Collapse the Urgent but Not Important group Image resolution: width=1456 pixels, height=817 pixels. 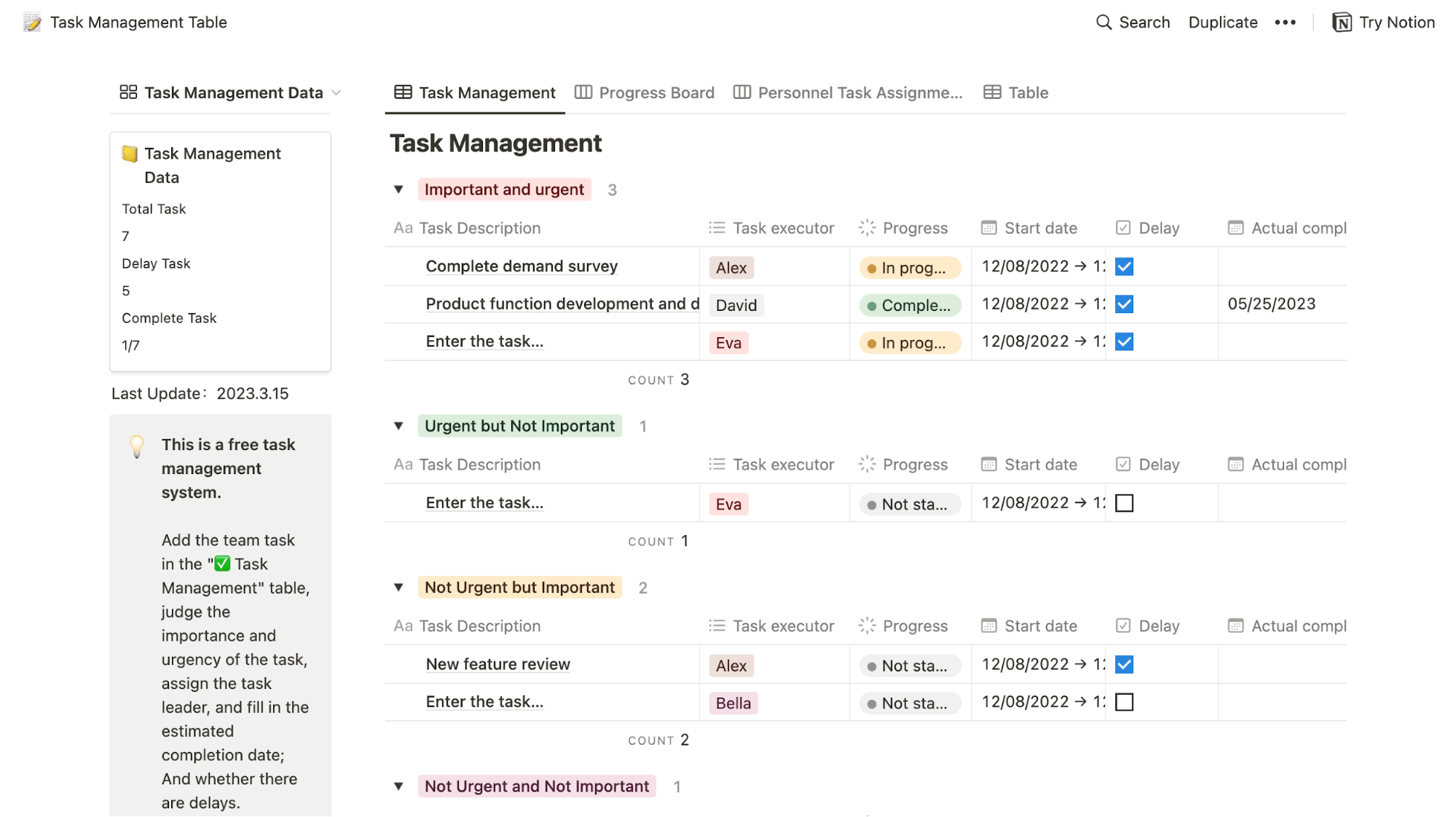(399, 426)
